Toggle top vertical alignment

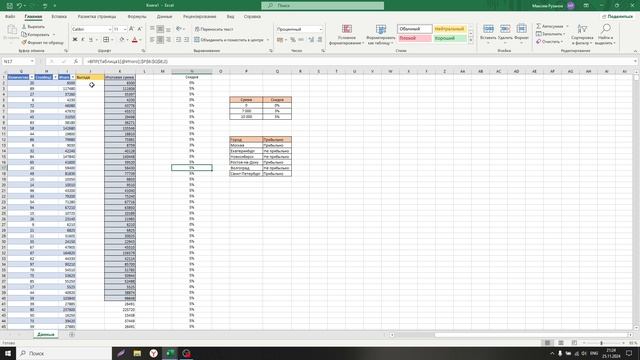click(x=152, y=29)
